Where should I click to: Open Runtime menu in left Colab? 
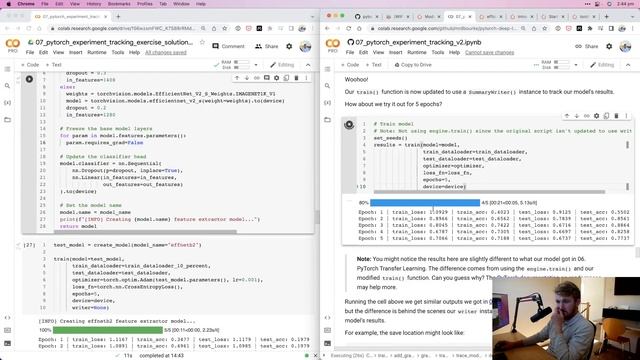tap(97, 52)
